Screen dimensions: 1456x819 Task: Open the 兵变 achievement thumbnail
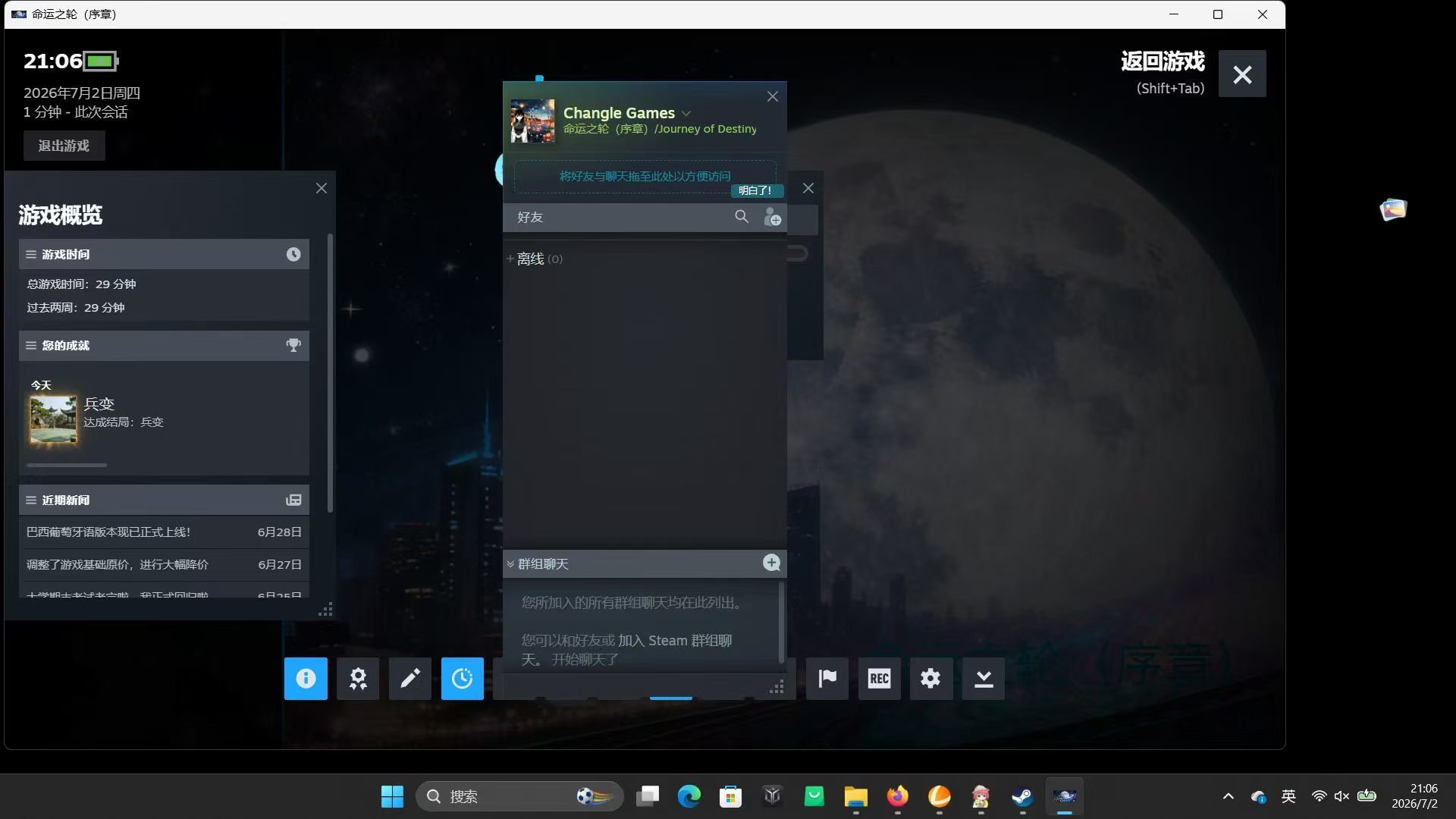coord(53,419)
